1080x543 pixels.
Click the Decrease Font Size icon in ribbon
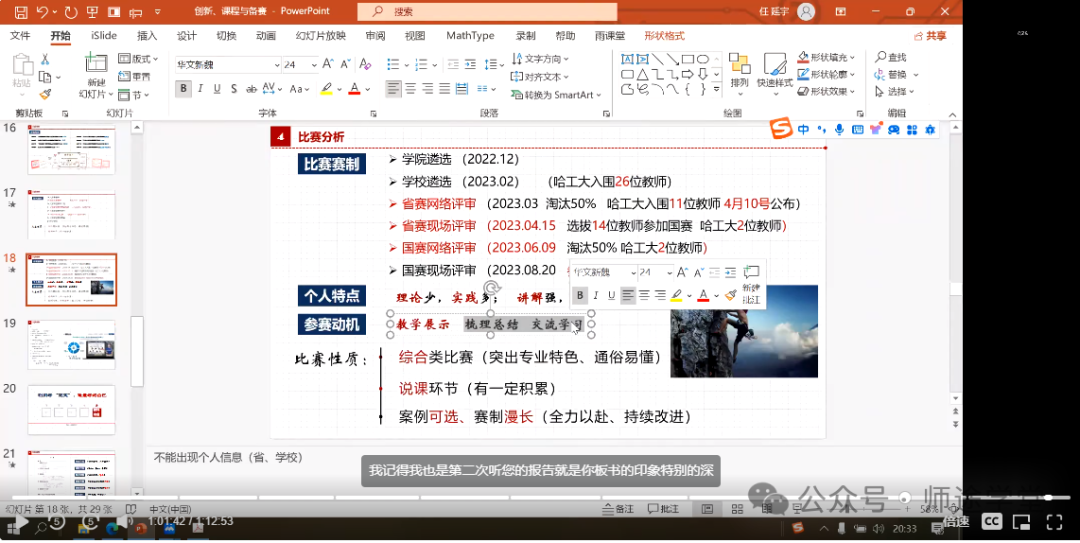pos(345,64)
